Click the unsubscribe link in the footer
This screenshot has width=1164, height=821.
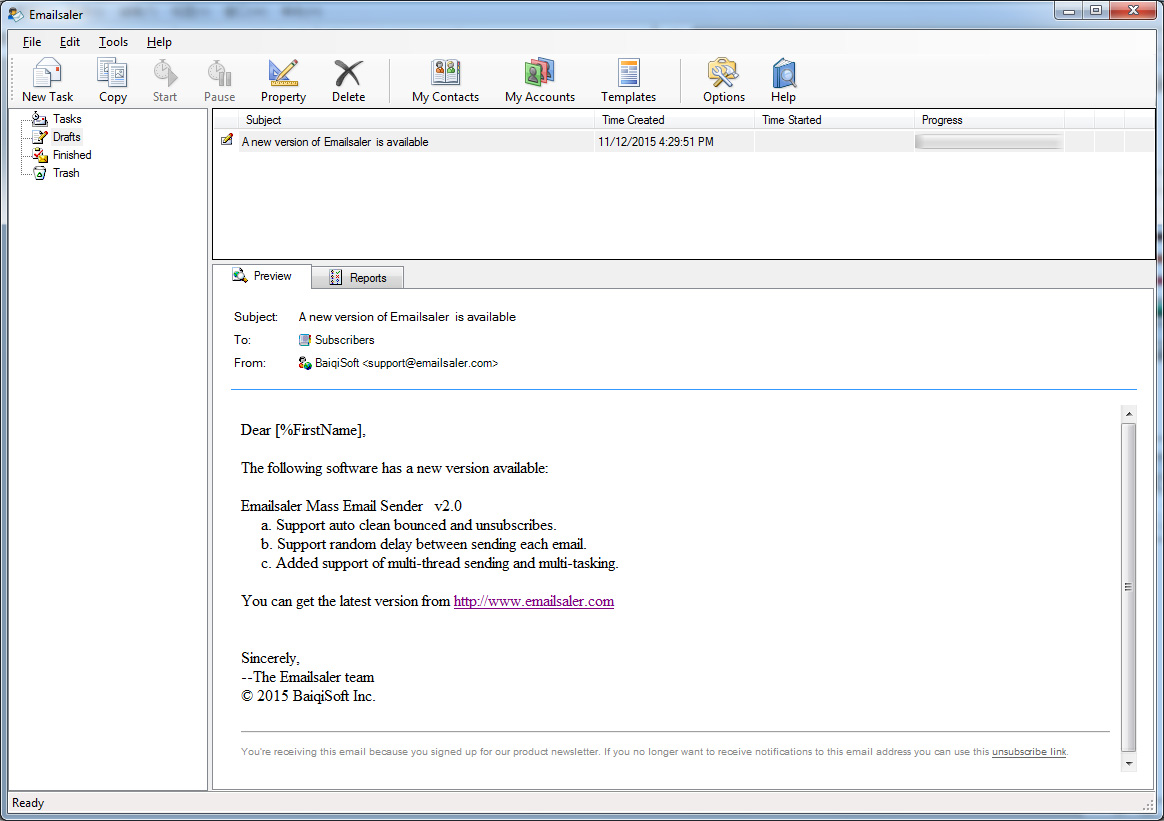1028,751
